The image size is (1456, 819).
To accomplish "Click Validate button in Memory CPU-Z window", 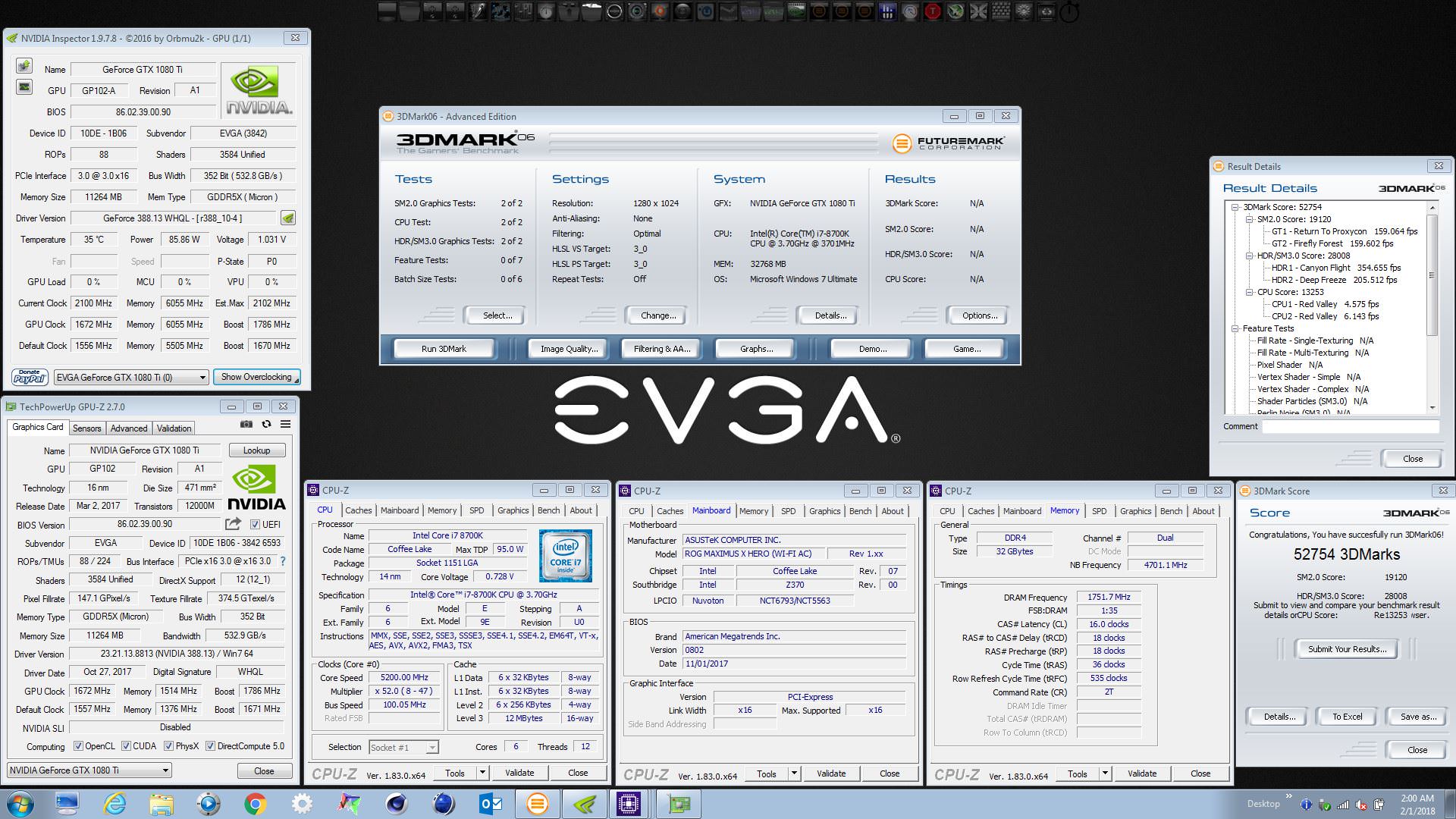I will pos(1142,773).
